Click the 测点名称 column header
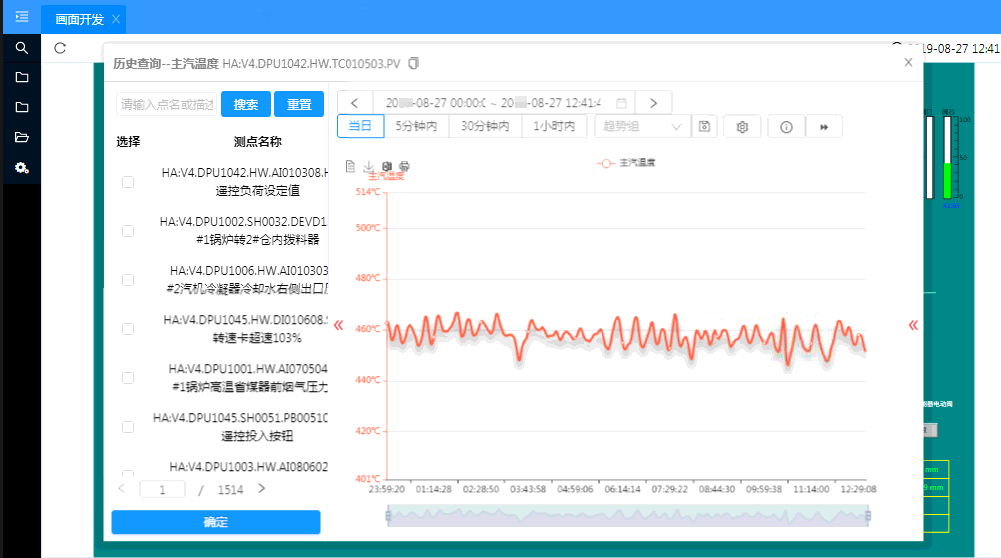 click(x=257, y=142)
